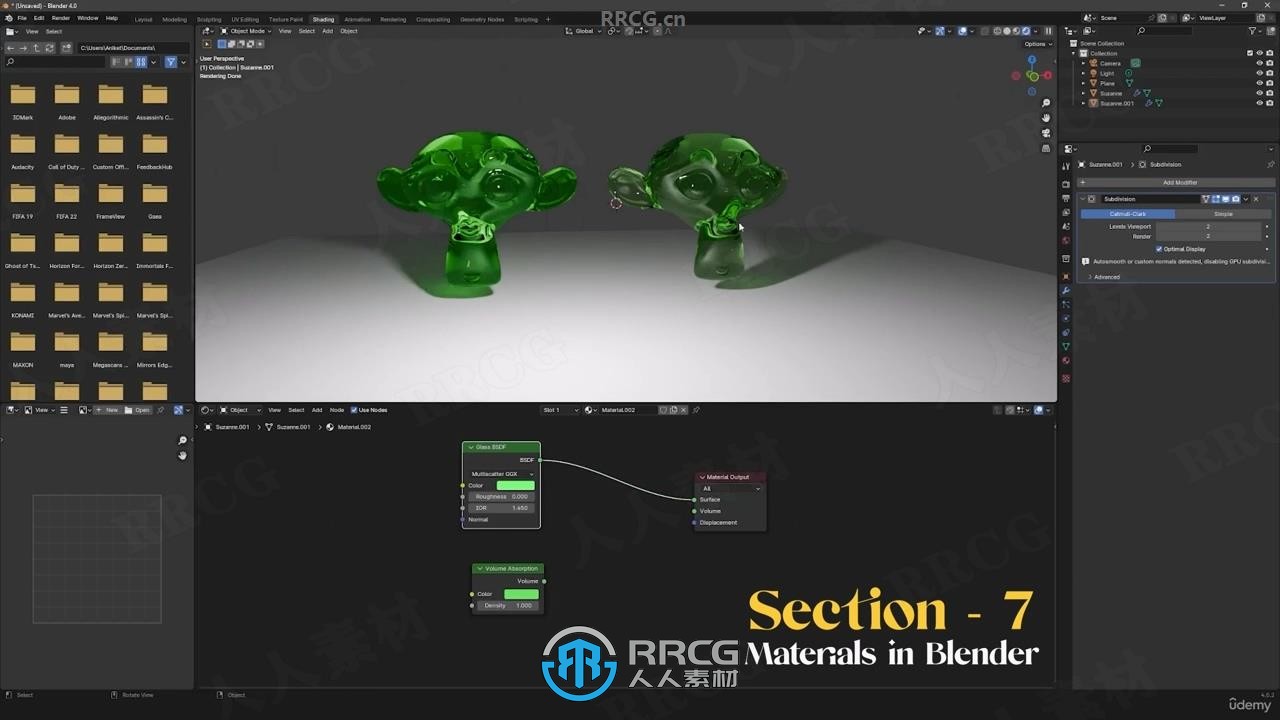Hide Plane in outliner via eye icon
Viewport: 1280px width, 720px height.
(1259, 83)
